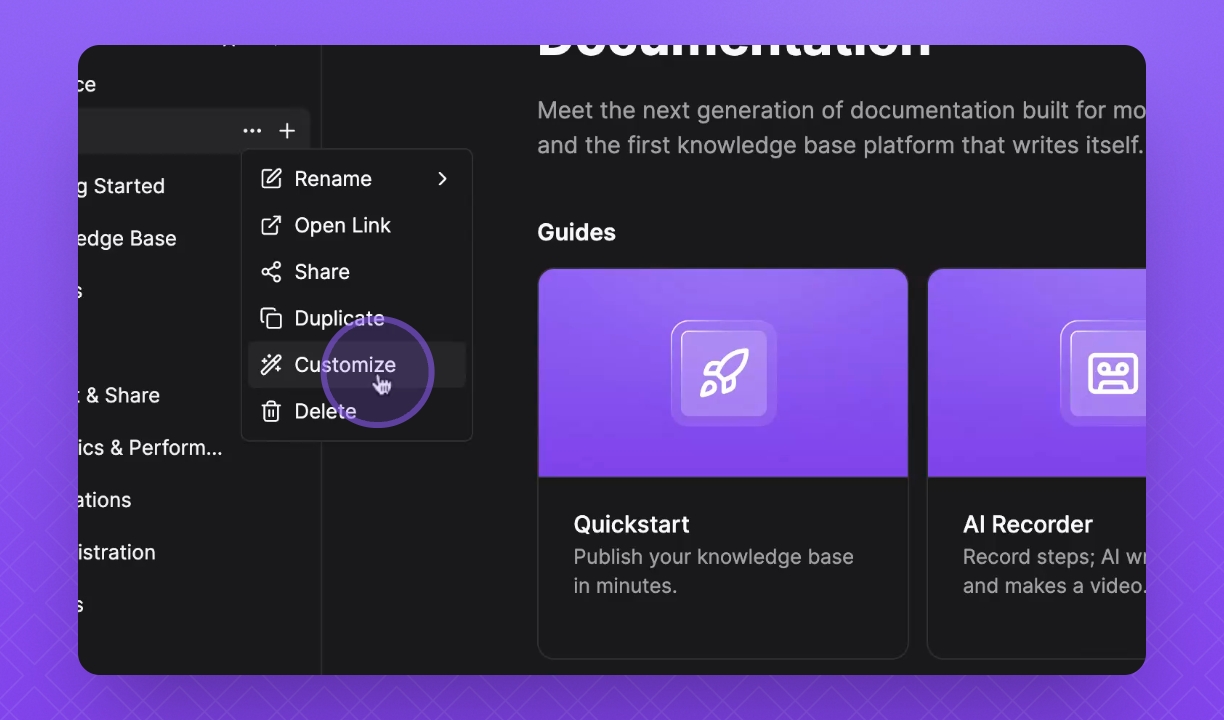Click the 'Meet the next generation' intro paragraph
The width and height of the screenshot is (1224, 720).
coord(841,127)
